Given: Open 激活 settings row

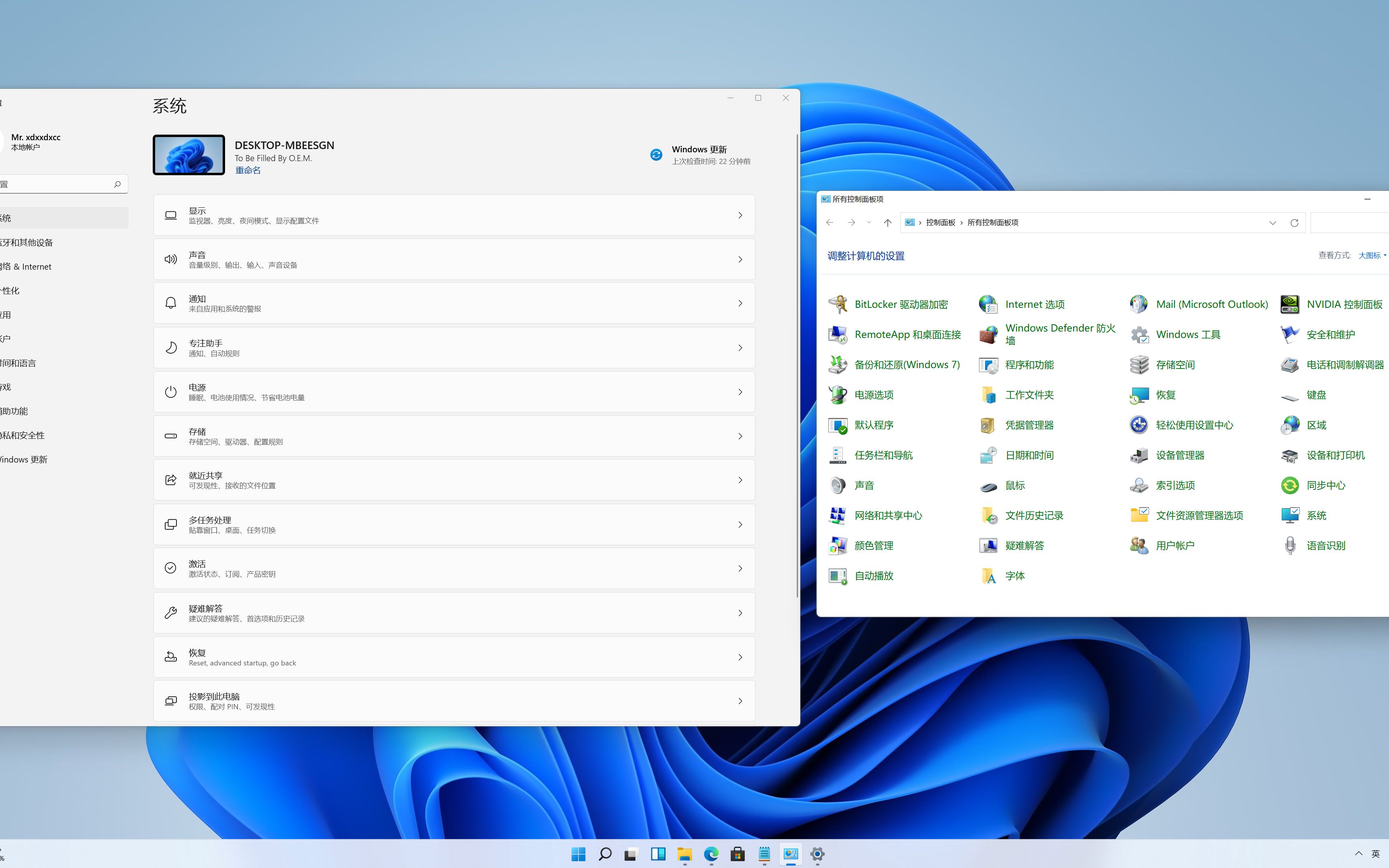Looking at the screenshot, I should pos(454,568).
